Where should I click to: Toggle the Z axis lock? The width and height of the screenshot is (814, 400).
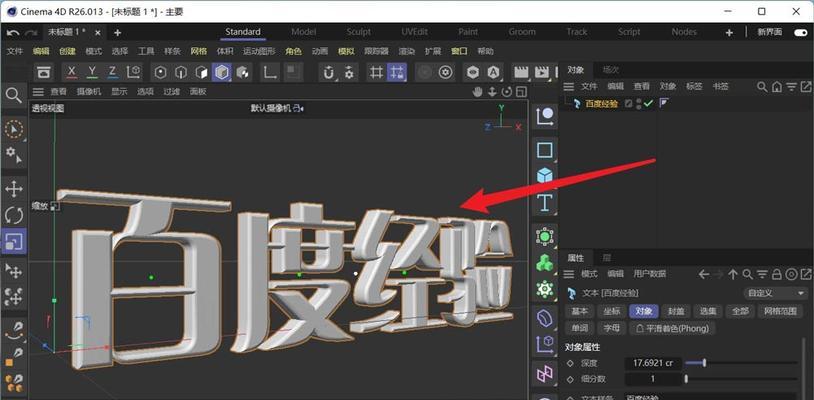(x=112, y=73)
